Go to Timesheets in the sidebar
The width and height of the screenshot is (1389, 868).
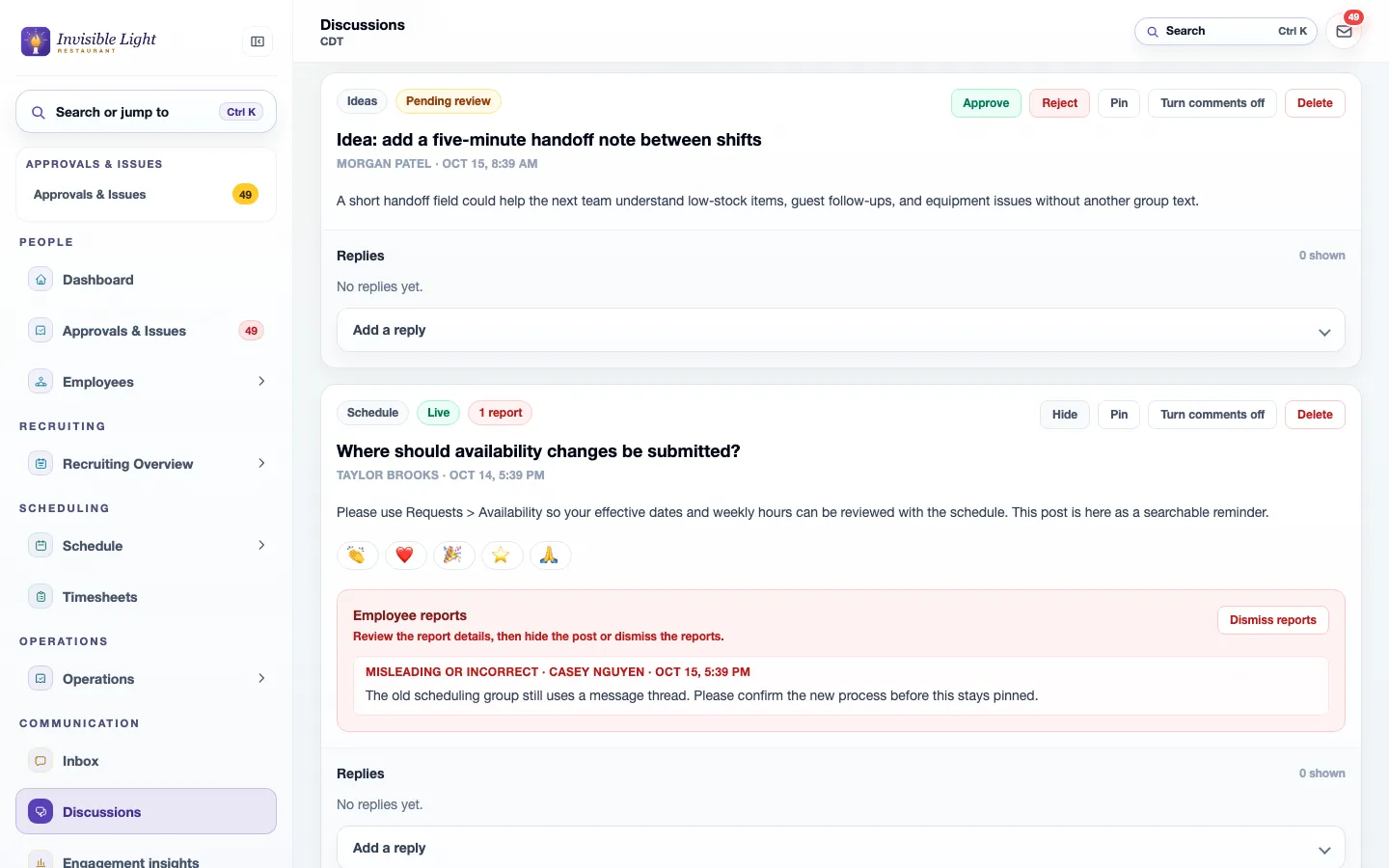(x=146, y=597)
